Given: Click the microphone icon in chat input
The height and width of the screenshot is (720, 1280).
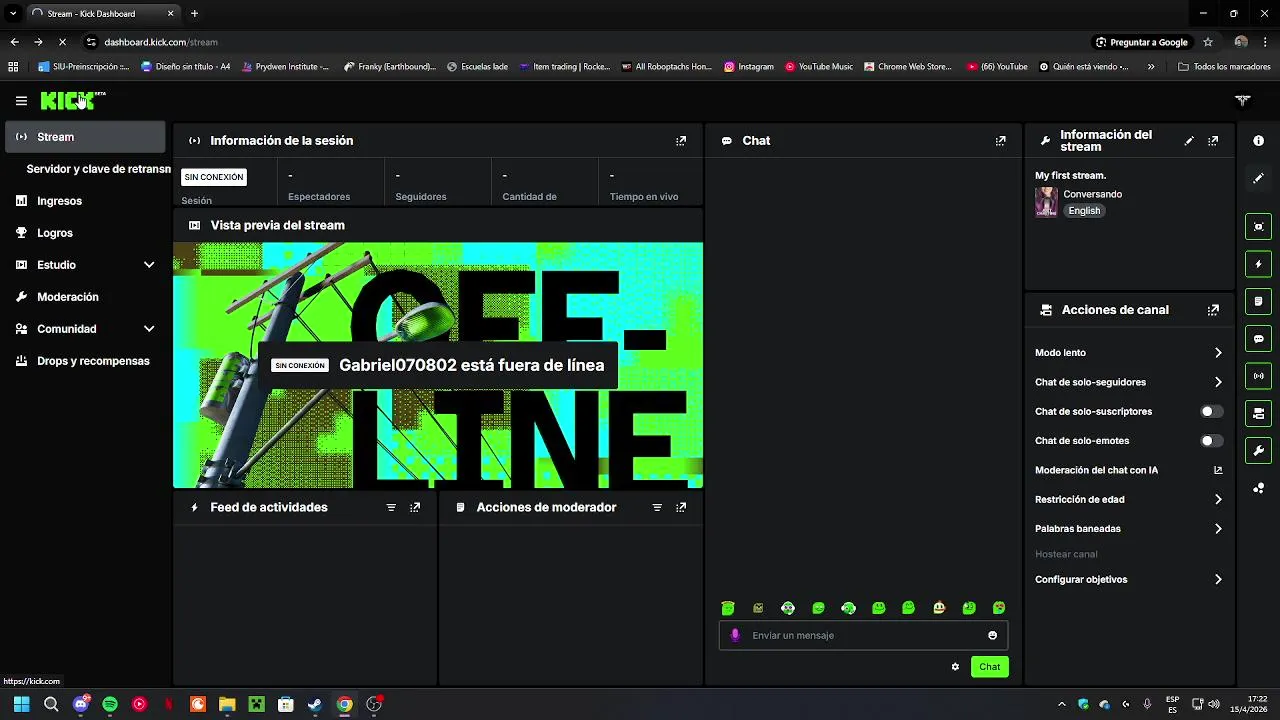Looking at the screenshot, I should (x=735, y=635).
